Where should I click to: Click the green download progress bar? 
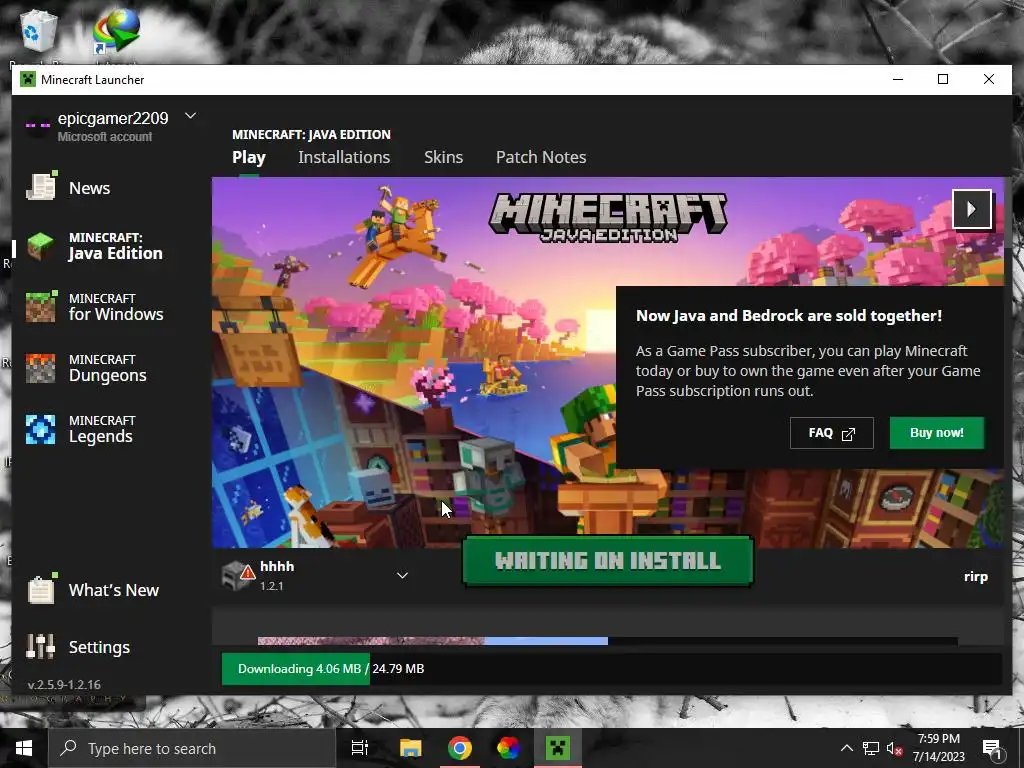click(296, 669)
